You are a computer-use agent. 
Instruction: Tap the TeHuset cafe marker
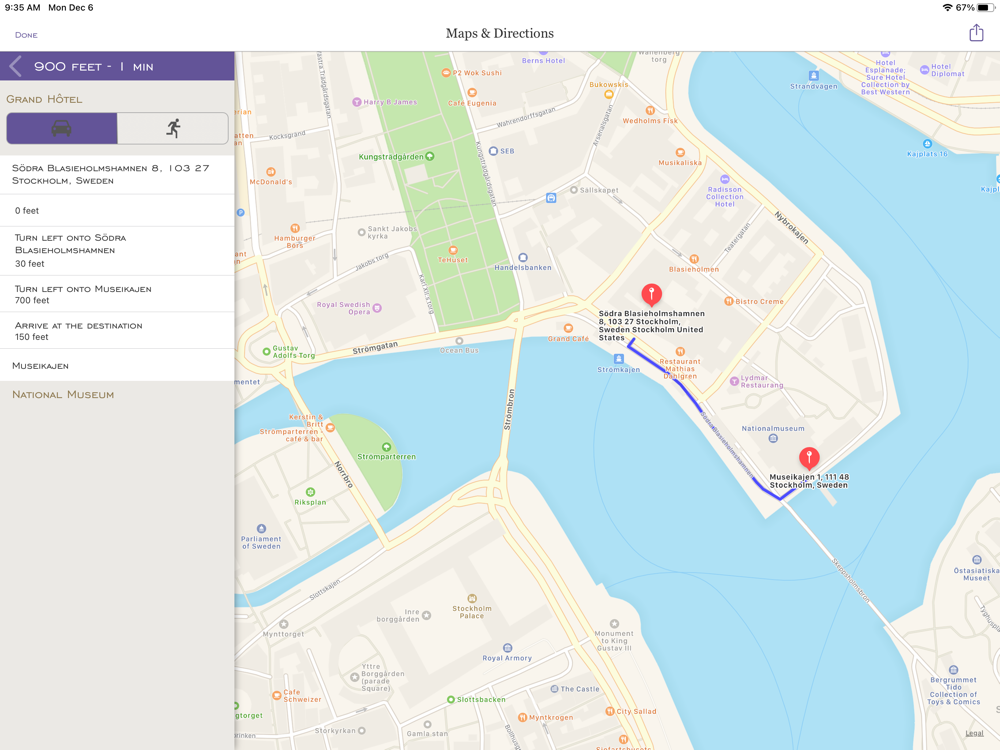453,250
